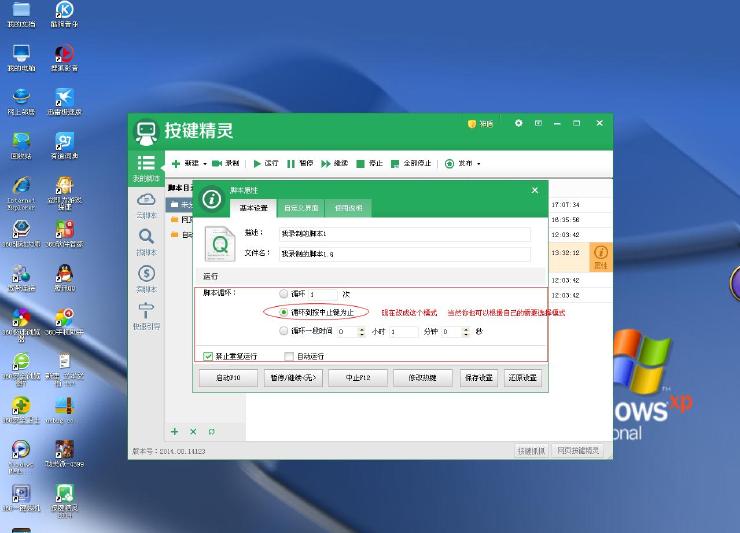Screen dimensions: 740x533
Task: Enable the 自动运行 checkbox
Action: tap(289, 356)
